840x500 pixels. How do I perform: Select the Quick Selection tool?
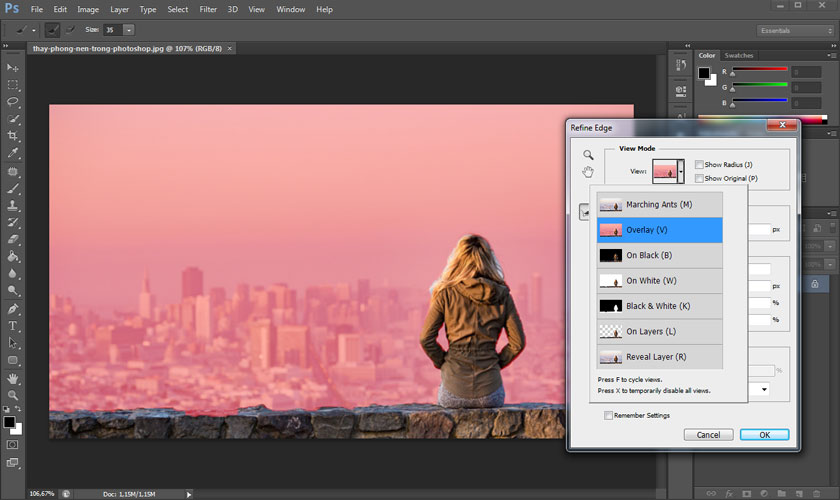click(x=13, y=118)
